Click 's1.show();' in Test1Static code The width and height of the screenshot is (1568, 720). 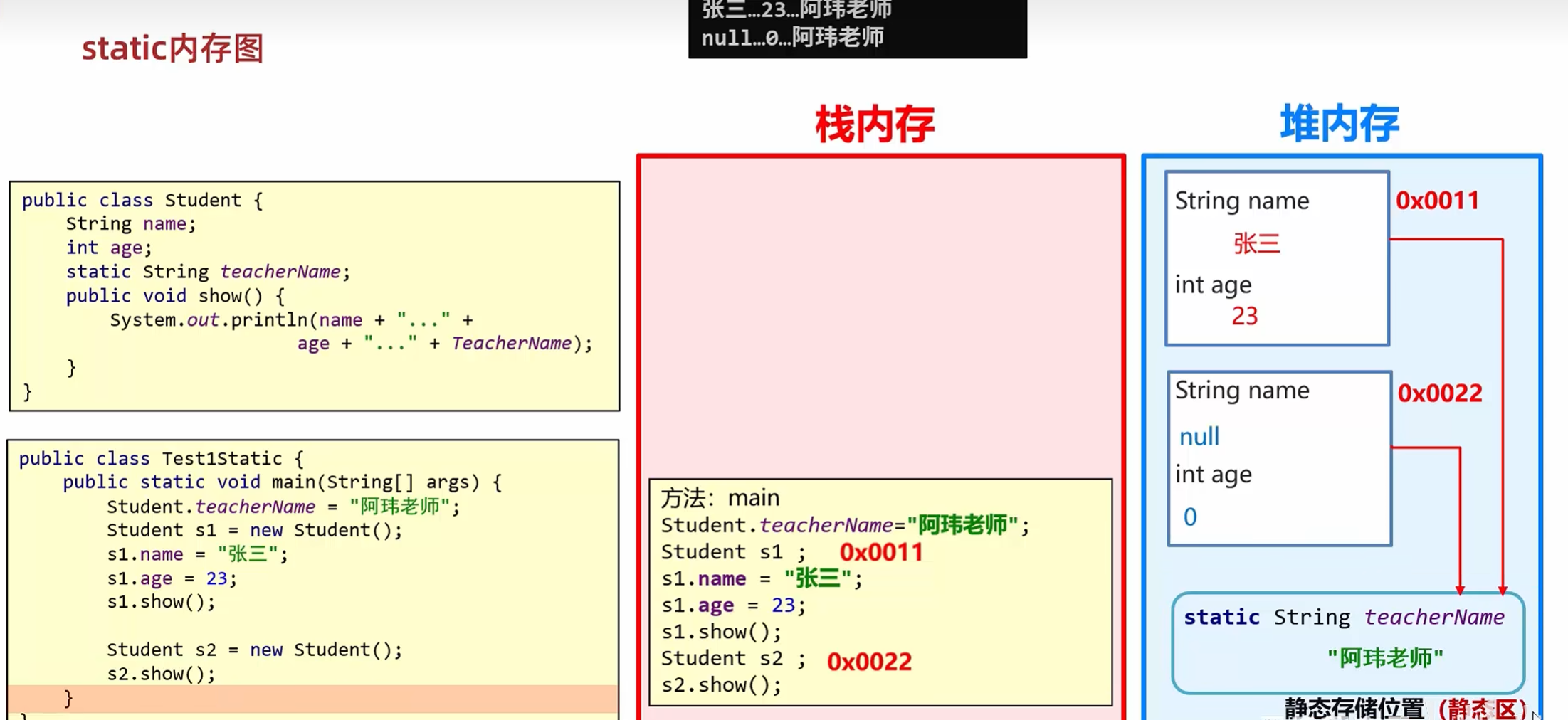click(161, 602)
